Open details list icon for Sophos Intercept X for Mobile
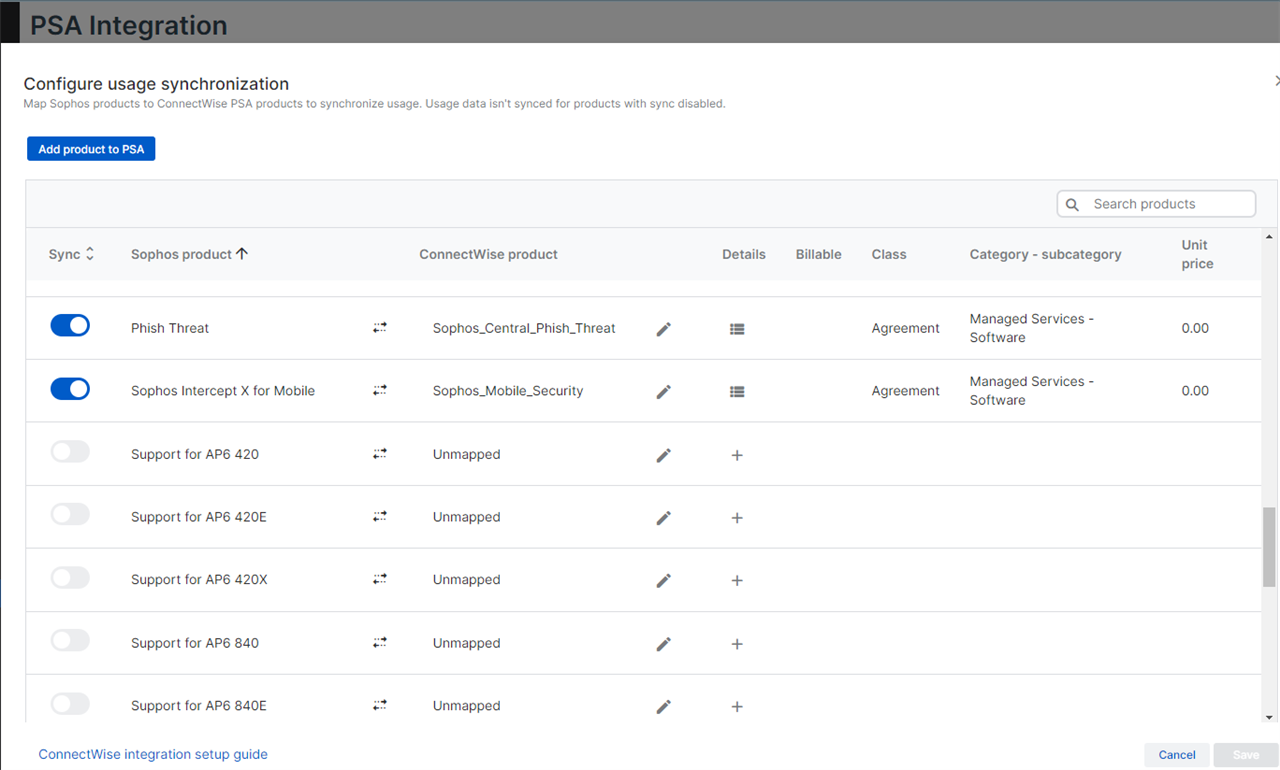This screenshot has width=1280, height=770. 737,391
